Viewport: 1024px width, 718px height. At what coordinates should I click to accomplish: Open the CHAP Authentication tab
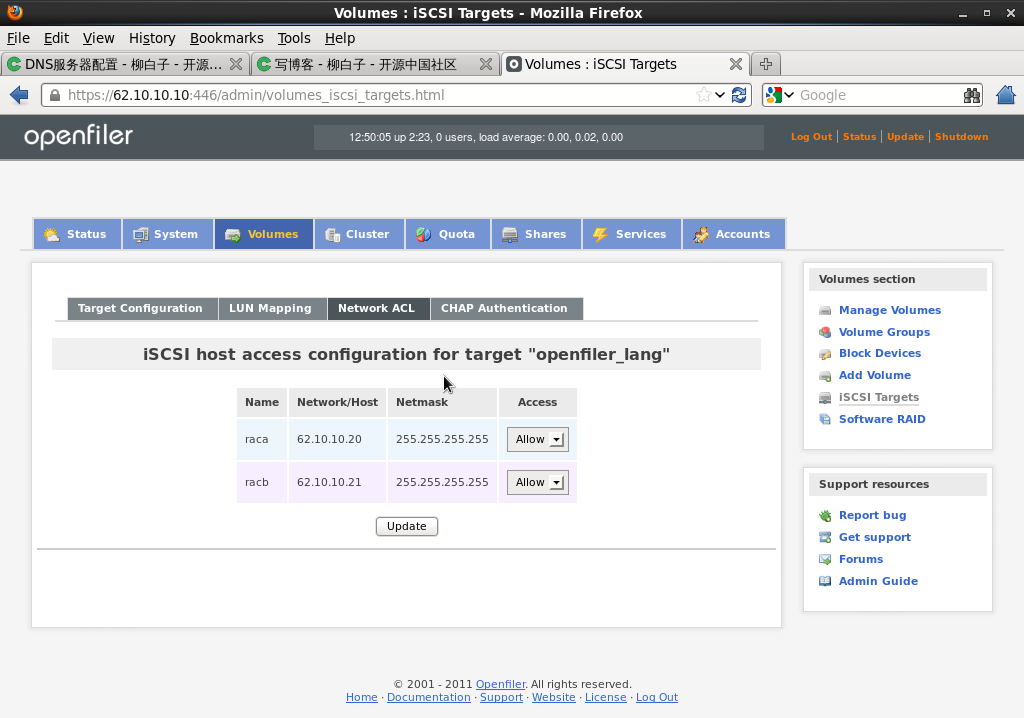point(504,308)
